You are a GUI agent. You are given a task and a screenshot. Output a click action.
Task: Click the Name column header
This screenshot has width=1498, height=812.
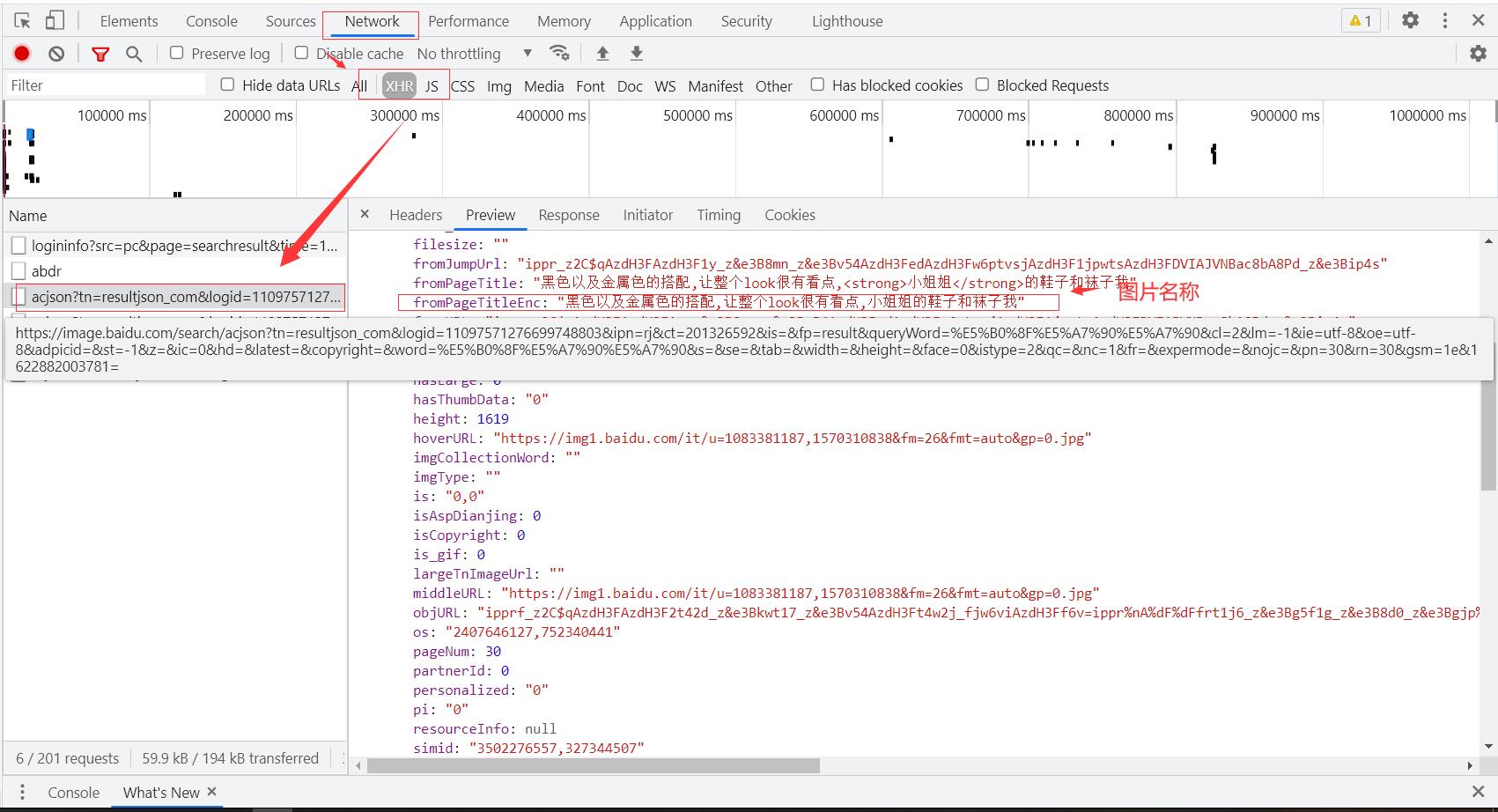click(175, 216)
